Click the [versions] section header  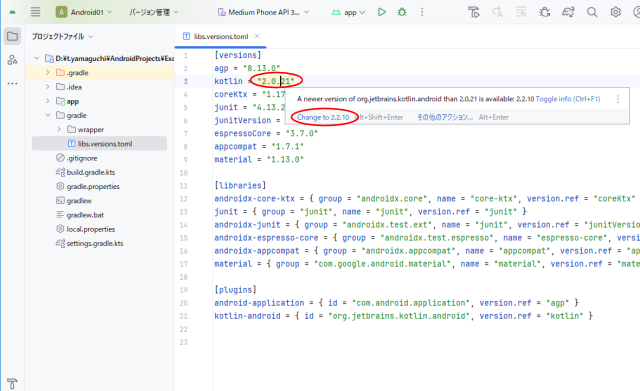pos(238,55)
